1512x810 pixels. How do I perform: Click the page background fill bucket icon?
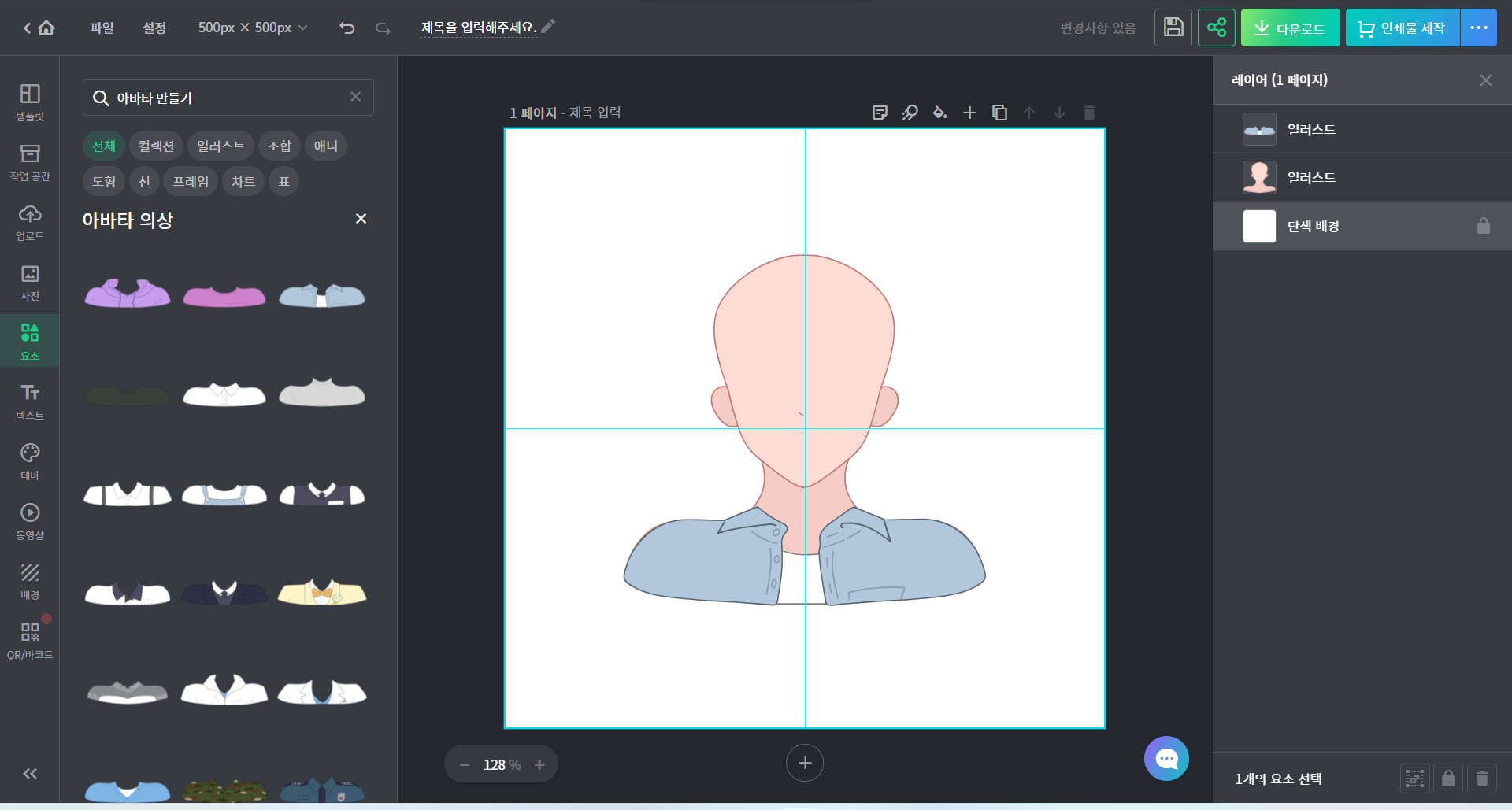(939, 113)
